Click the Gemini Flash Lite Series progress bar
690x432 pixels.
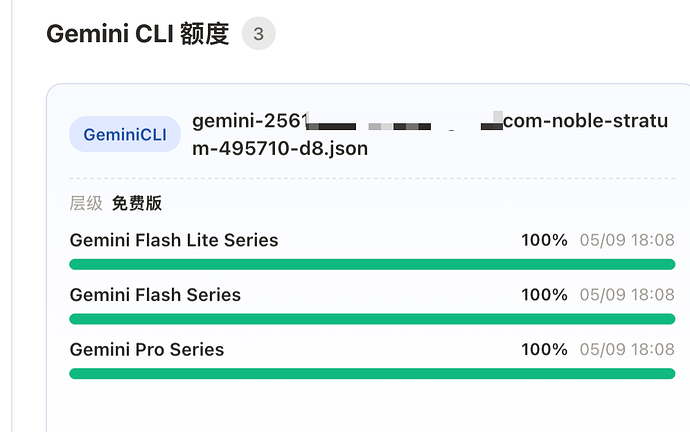[x=372, y=264]
